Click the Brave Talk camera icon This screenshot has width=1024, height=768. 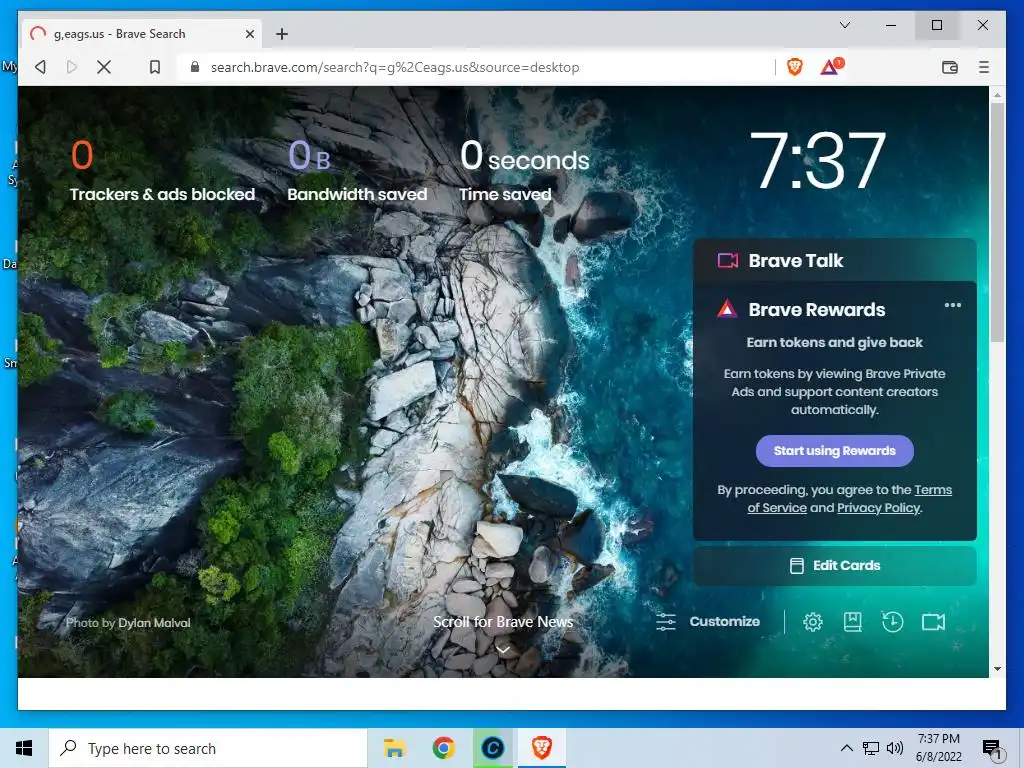tap(728, 261)
